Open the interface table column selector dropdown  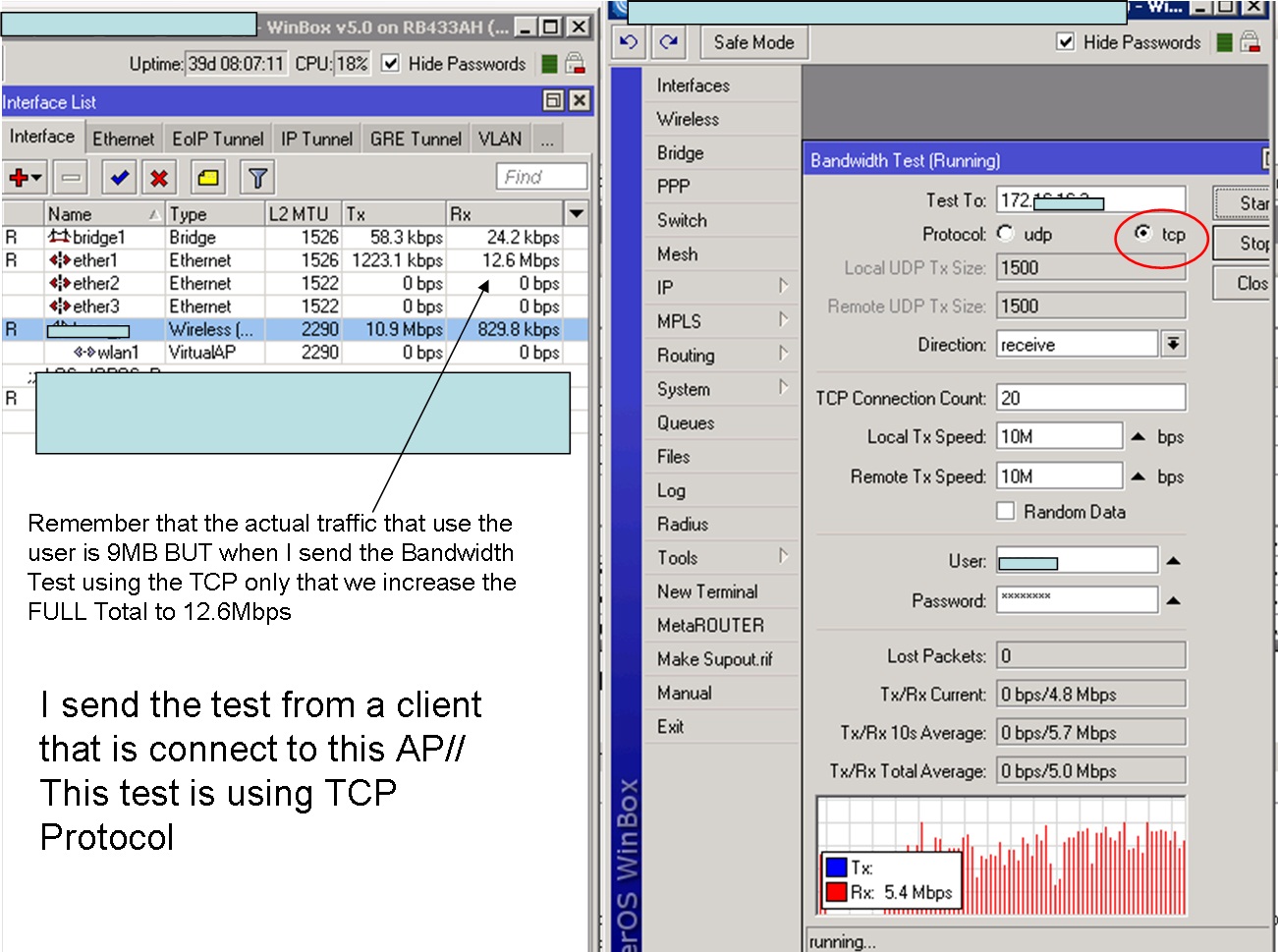coord(577,213)
